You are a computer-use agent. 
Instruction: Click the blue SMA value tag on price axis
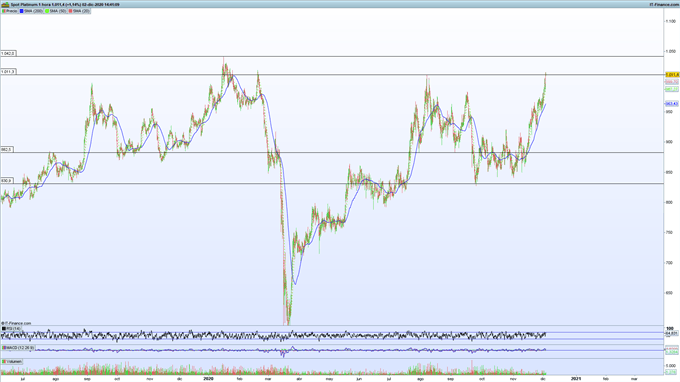click(672, 104)
